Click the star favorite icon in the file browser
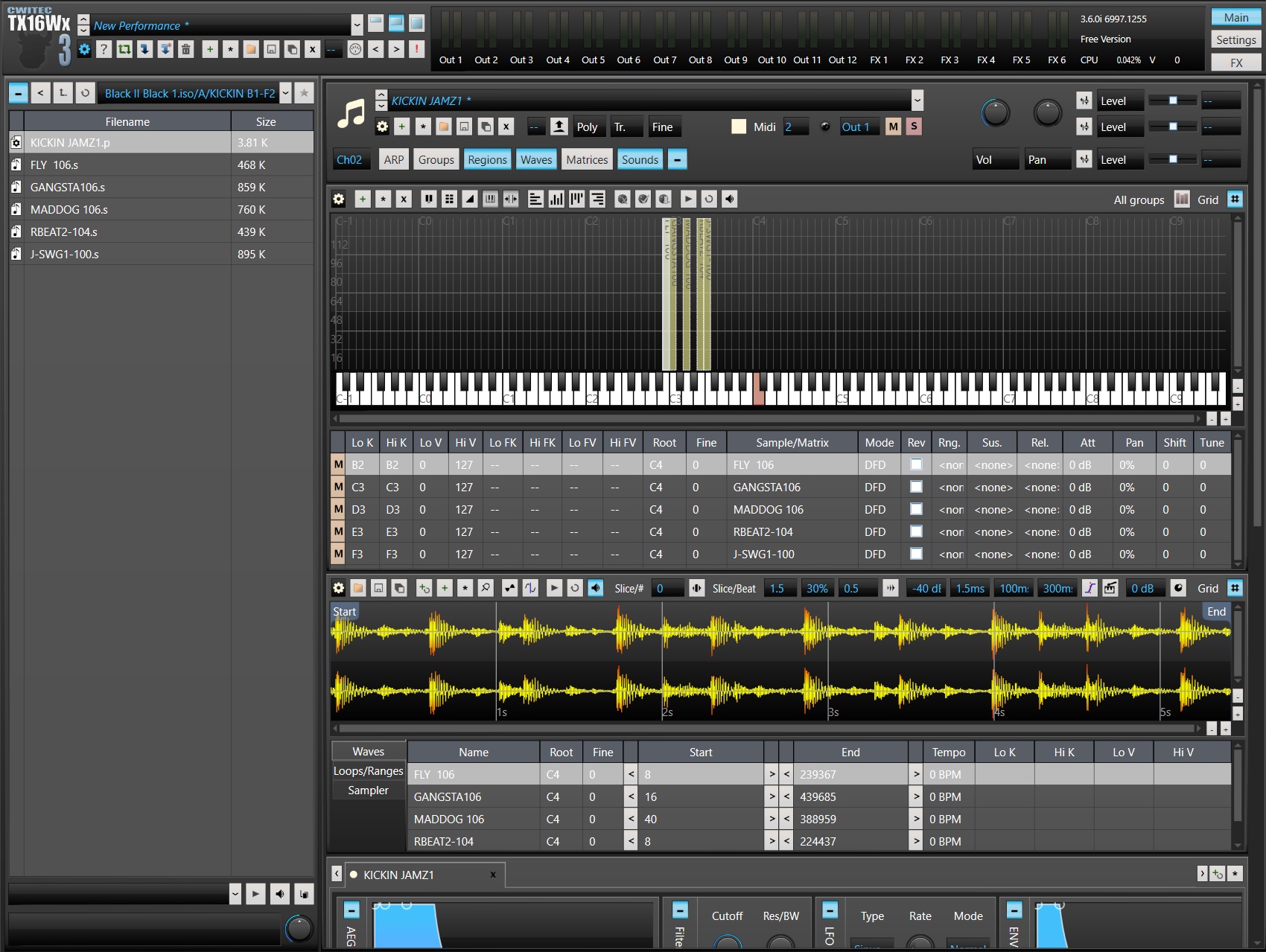Screen dimensions: 1266x952 coord(304,93)
